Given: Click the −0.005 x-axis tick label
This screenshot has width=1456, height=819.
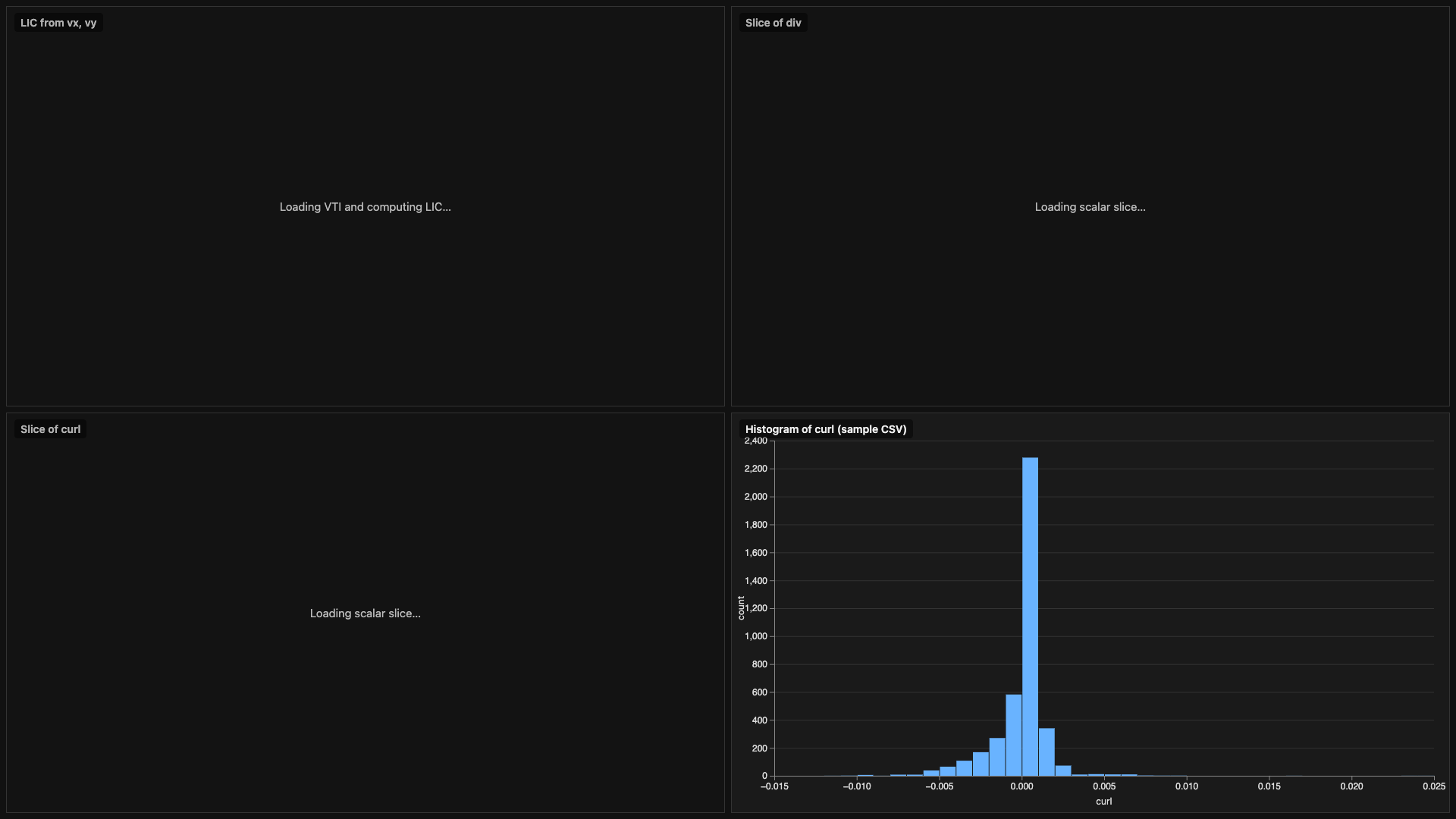Looking at the screenshot, I should (939, 786).
